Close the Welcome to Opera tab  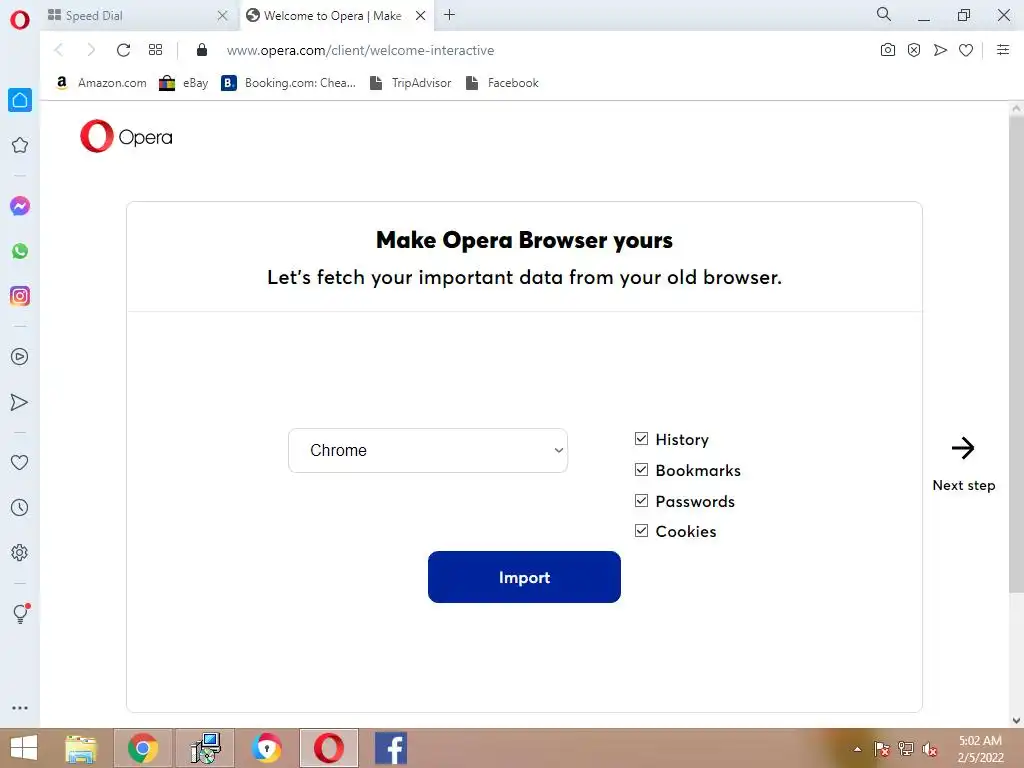point(421,16)
